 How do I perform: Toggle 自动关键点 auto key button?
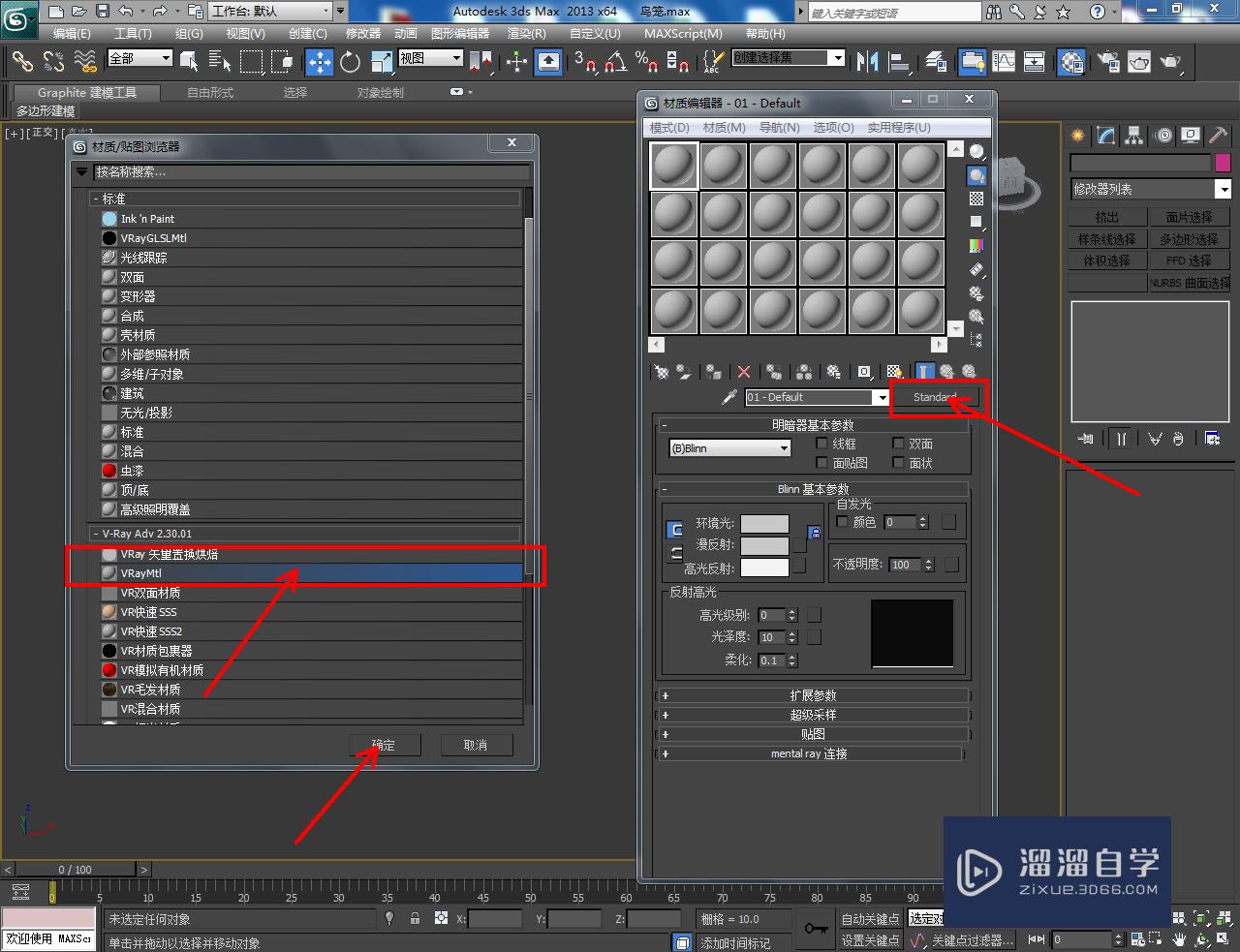tap(870, 919)
